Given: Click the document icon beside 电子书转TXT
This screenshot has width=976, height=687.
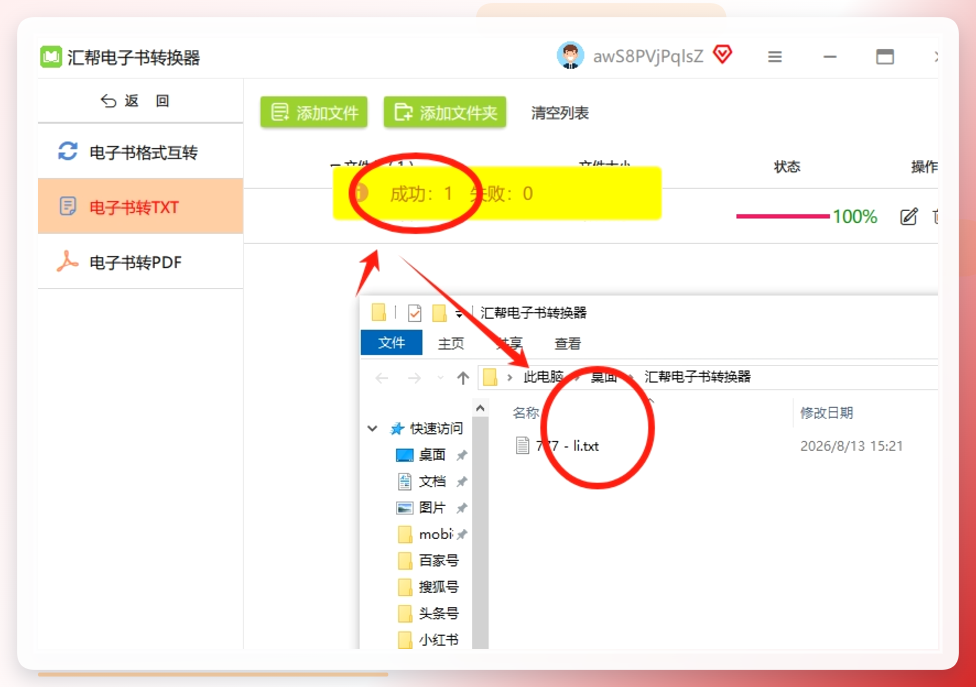Looking at the screenshot, I should coord(68,206).
